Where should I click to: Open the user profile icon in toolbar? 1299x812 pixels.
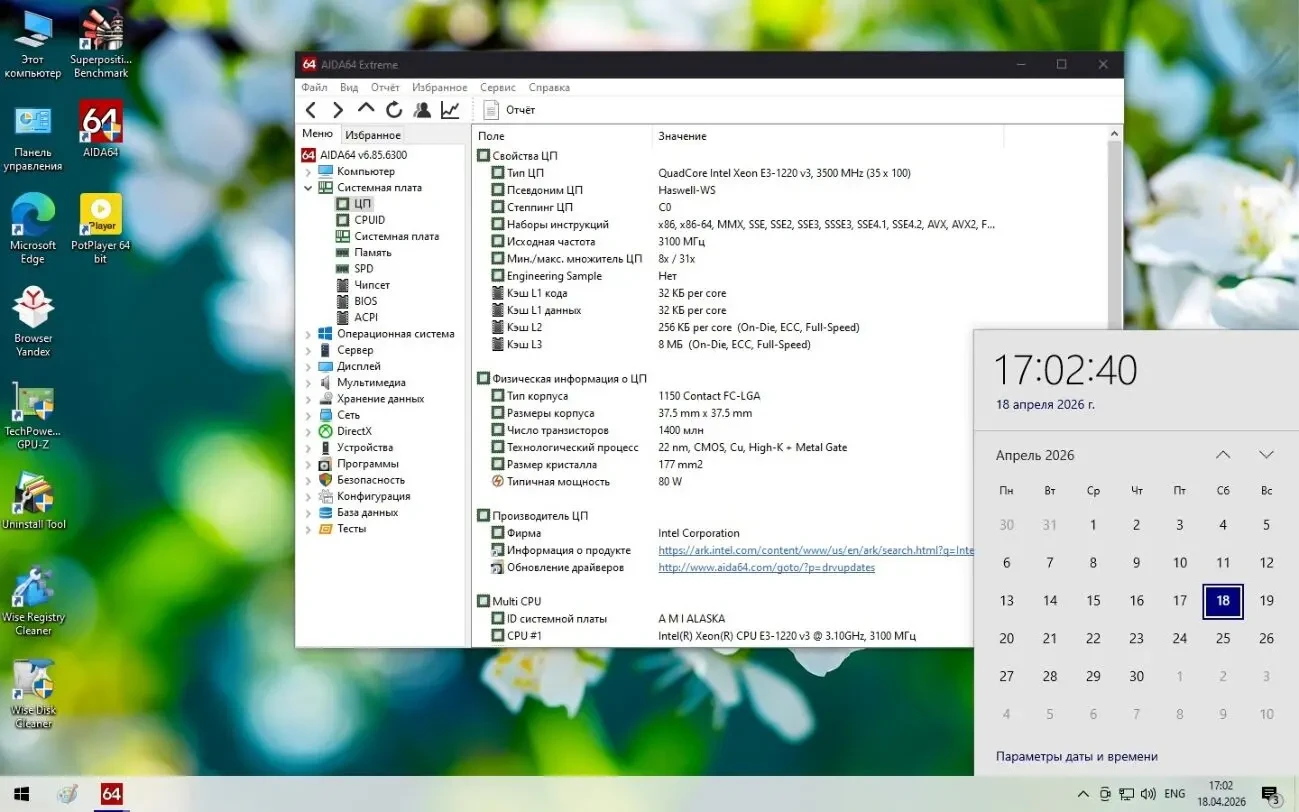point(422,110)
